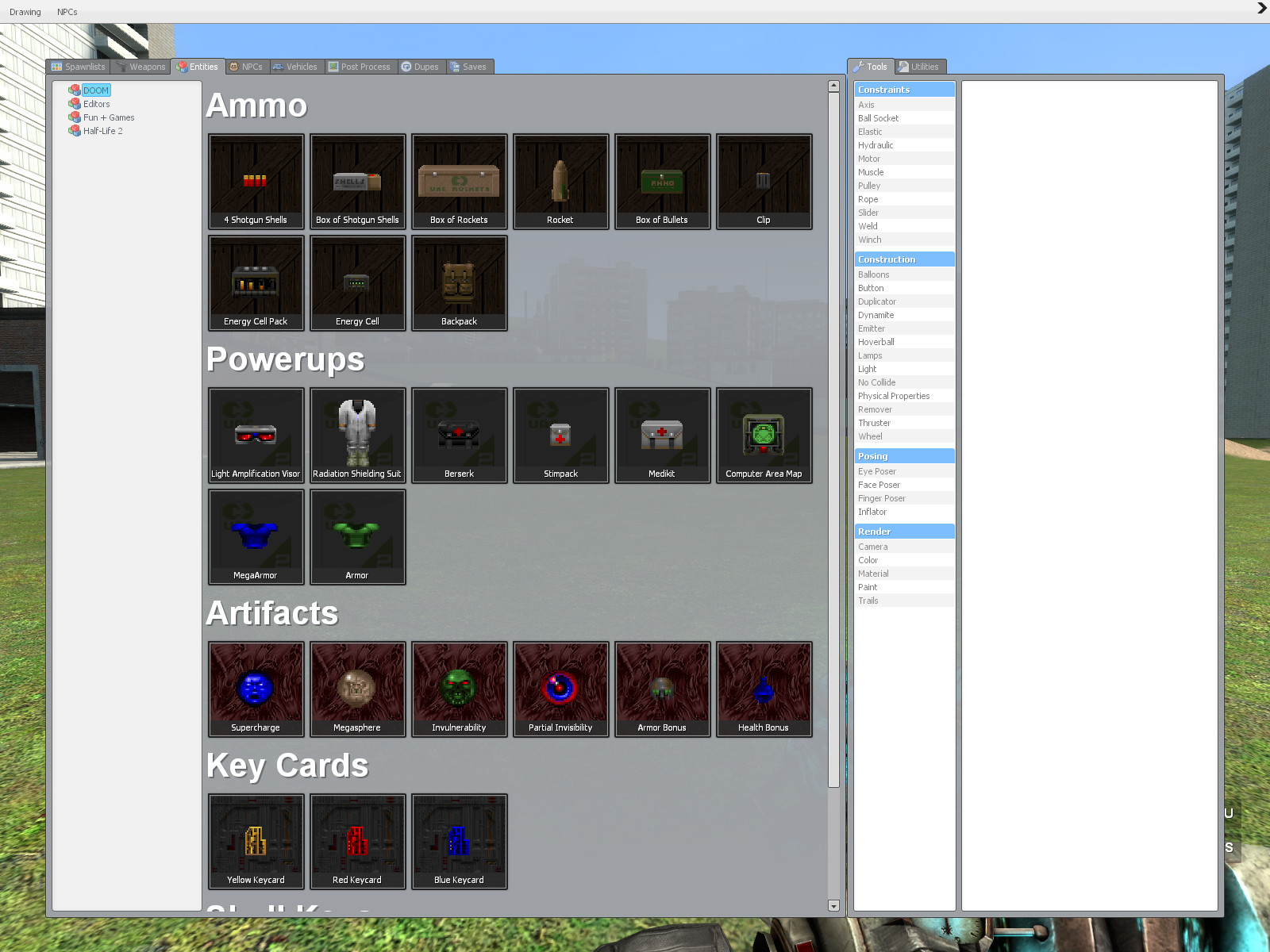Screen dimensions: 1270x952
Task: Select the Berserk powerup
Action: [x=459, y=436]
